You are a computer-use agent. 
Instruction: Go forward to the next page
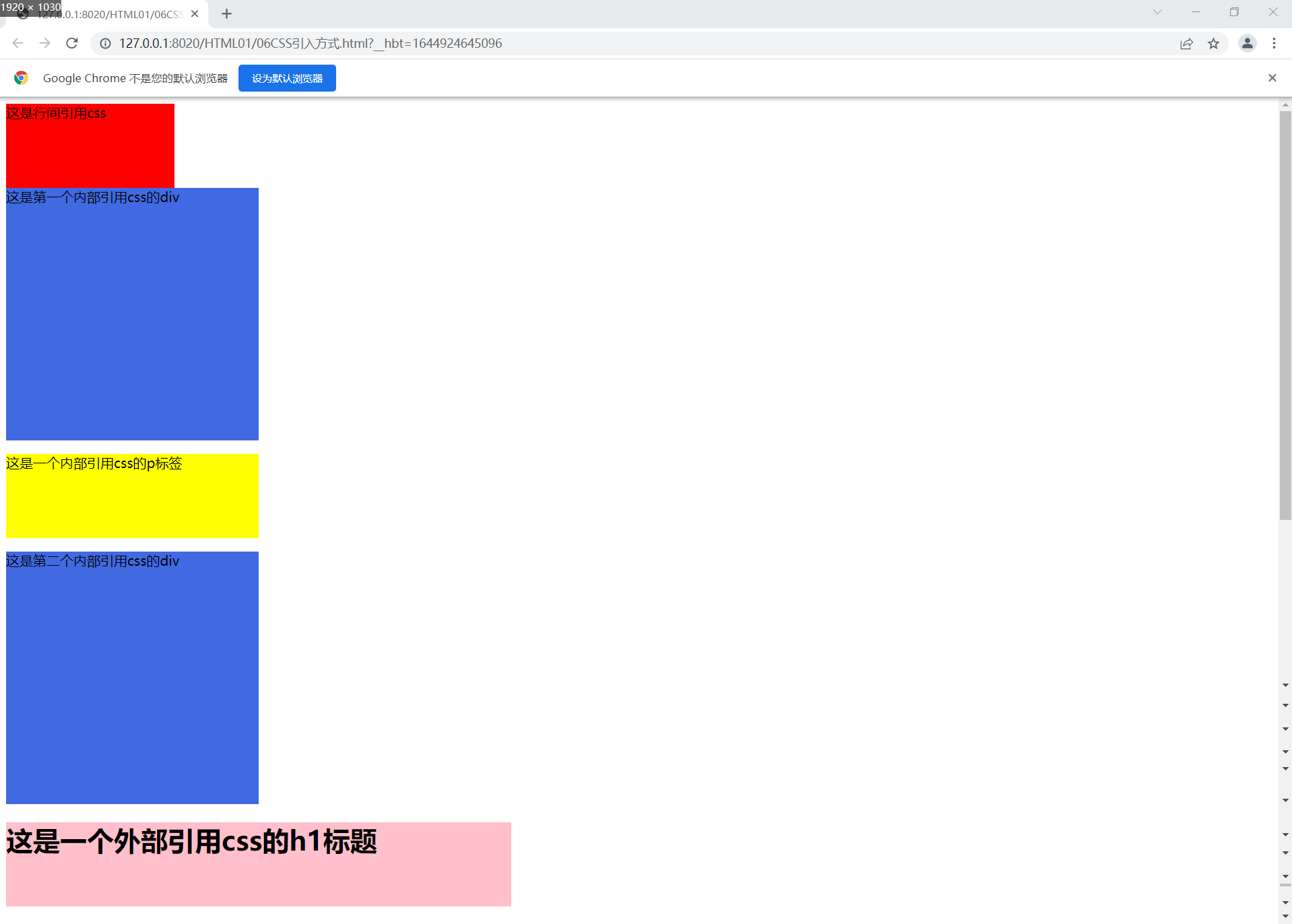[45, 43]
